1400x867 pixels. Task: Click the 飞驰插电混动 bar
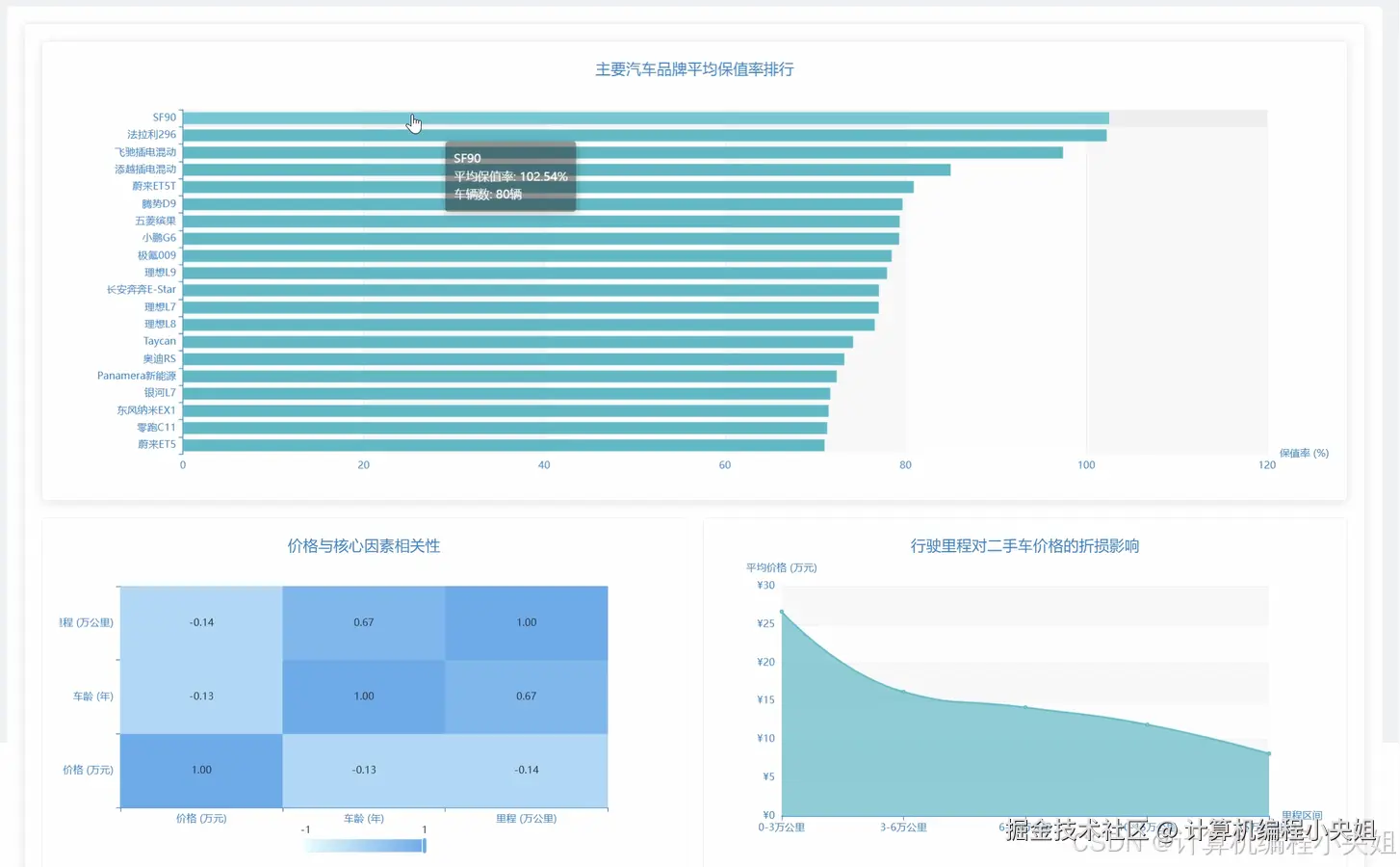click(623, 152)
